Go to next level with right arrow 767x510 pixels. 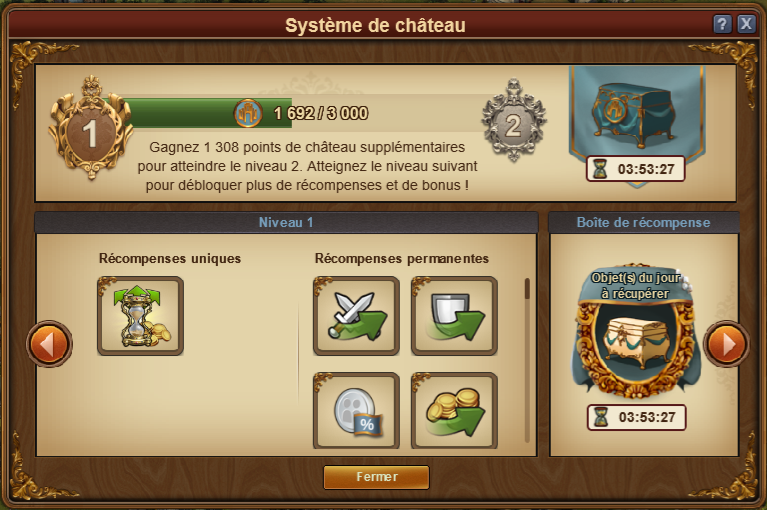tap(726, 344)
